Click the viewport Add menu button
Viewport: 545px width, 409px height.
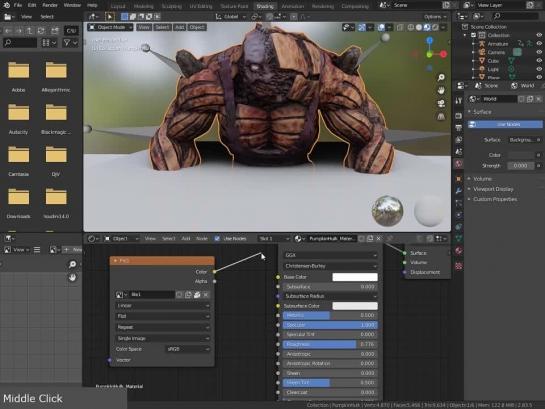click(179, 27)
